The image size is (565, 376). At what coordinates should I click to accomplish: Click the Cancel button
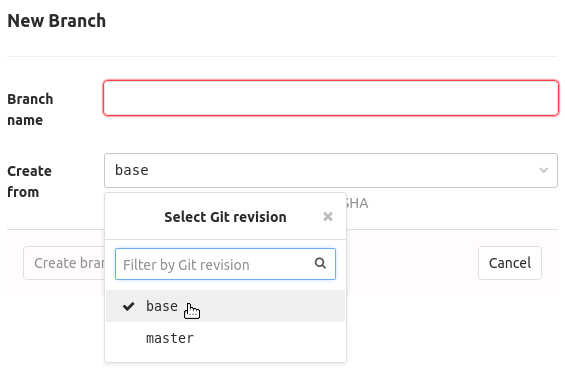pyautogui.click(x=510, y=263)
